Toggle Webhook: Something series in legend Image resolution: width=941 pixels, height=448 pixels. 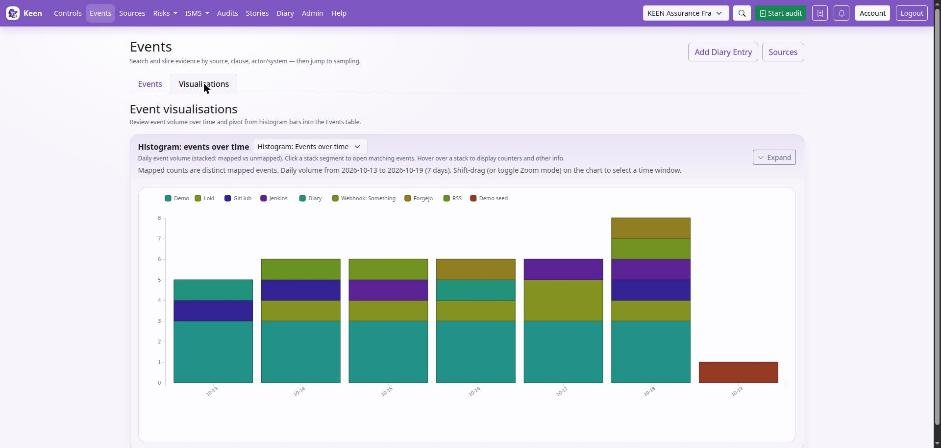pos(364,198)
